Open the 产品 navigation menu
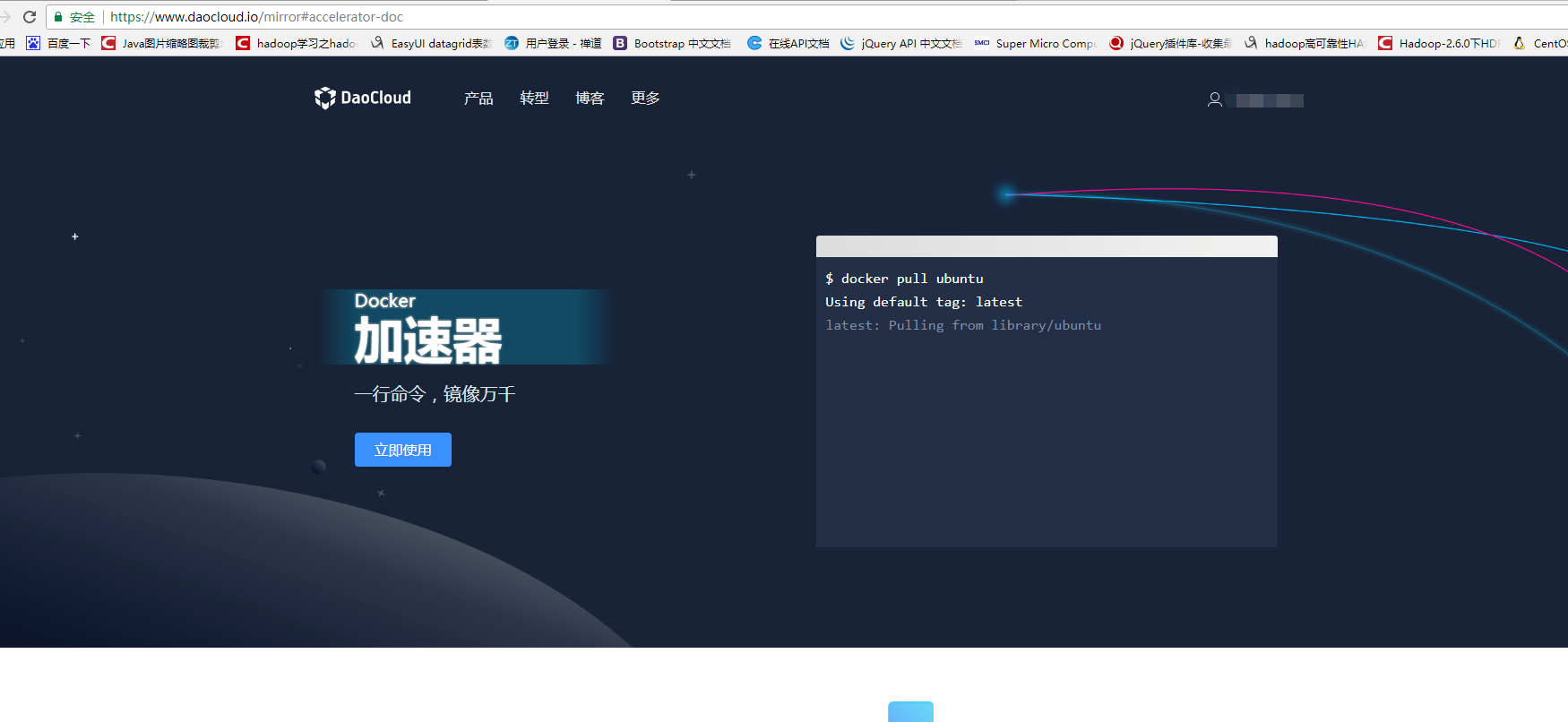Screen dimensions: 1568x722 tap(478, 98)
